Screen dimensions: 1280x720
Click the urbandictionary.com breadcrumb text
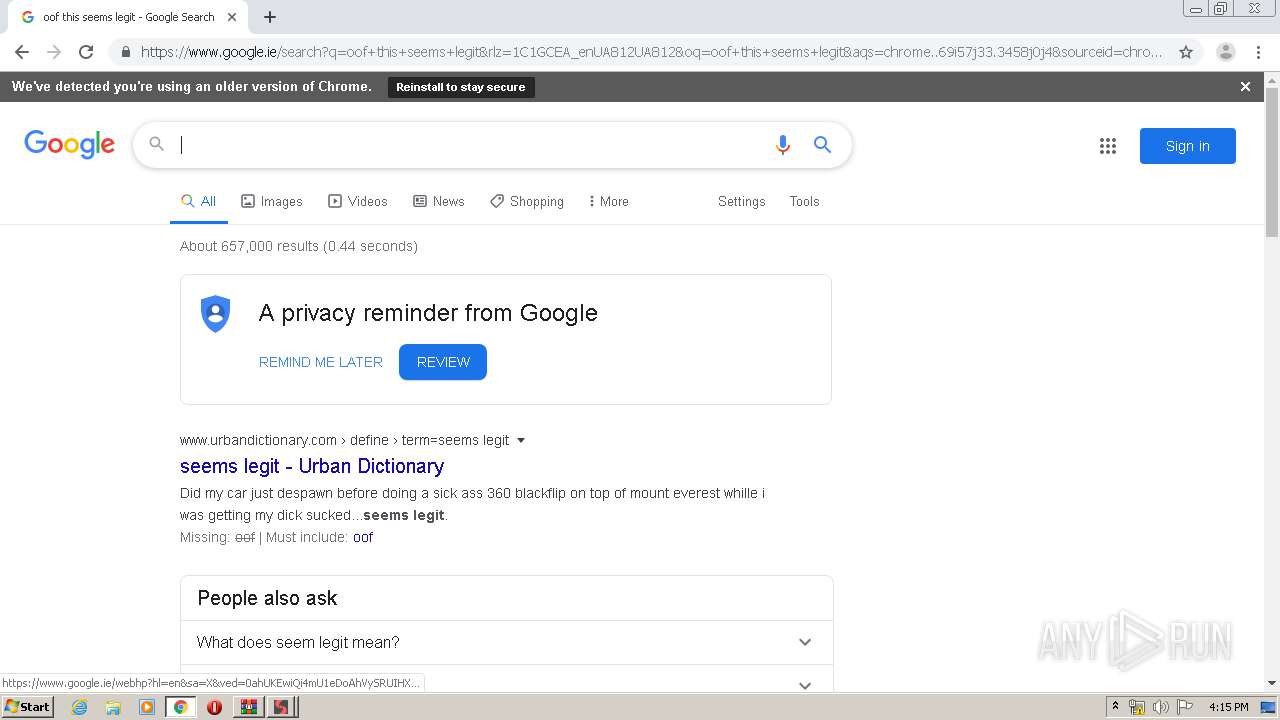344,440
